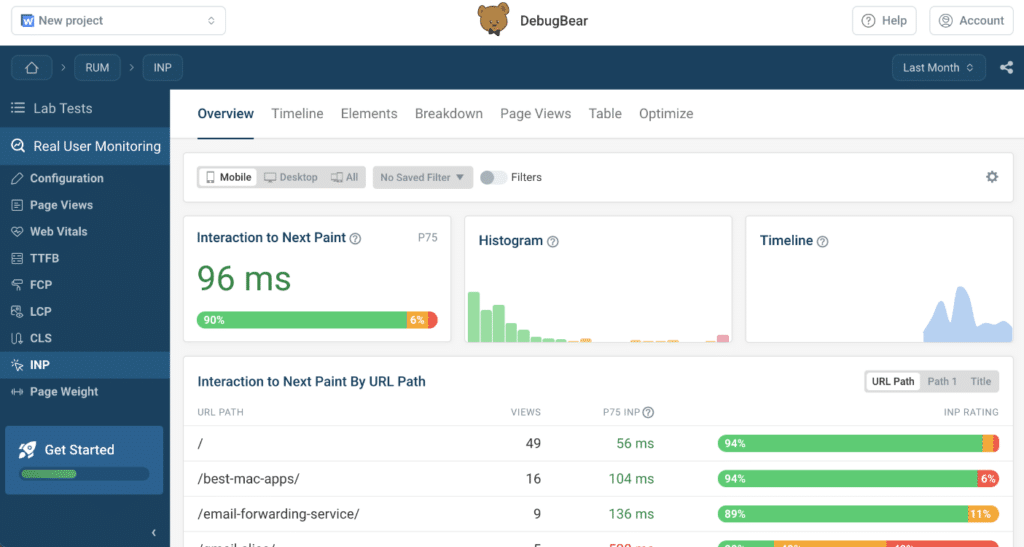Click the /email-forwarding-service/ 89% rating bar
The height and width of the screenshot is (547, 1024).
pyautogui.click(x=858, y=514)
